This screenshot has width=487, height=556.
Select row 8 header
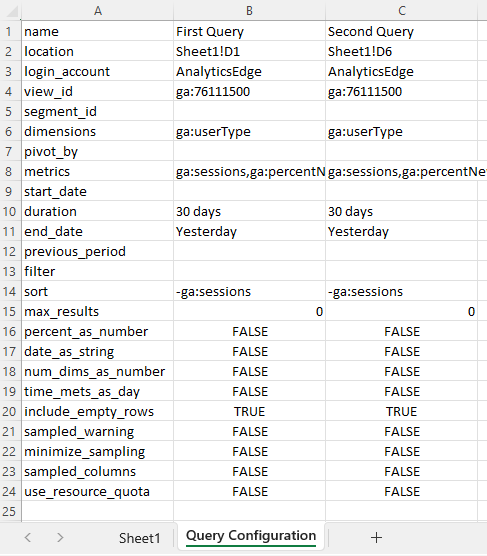pos(10,172)
